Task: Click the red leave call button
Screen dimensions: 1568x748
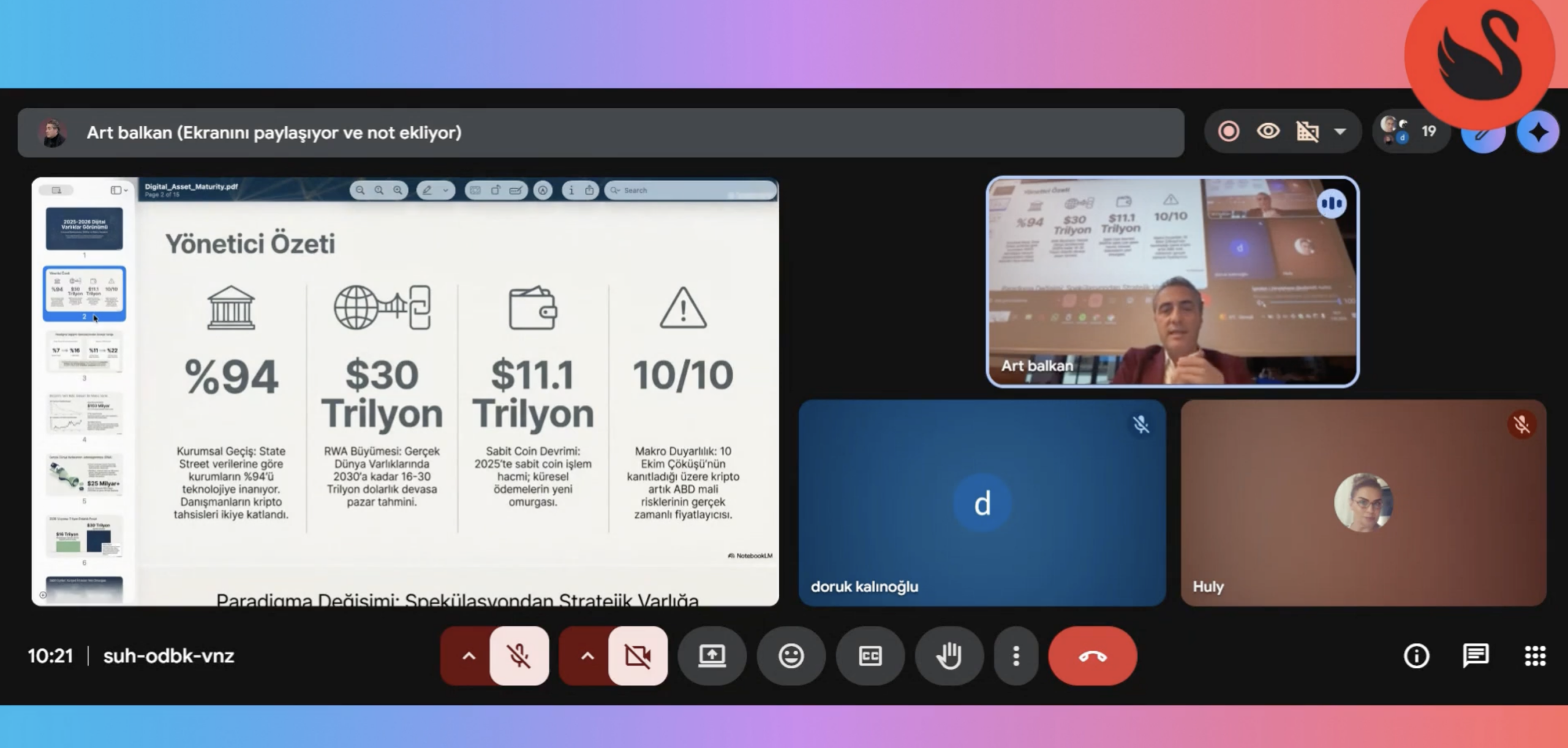Action: (x=1092, y=656)
